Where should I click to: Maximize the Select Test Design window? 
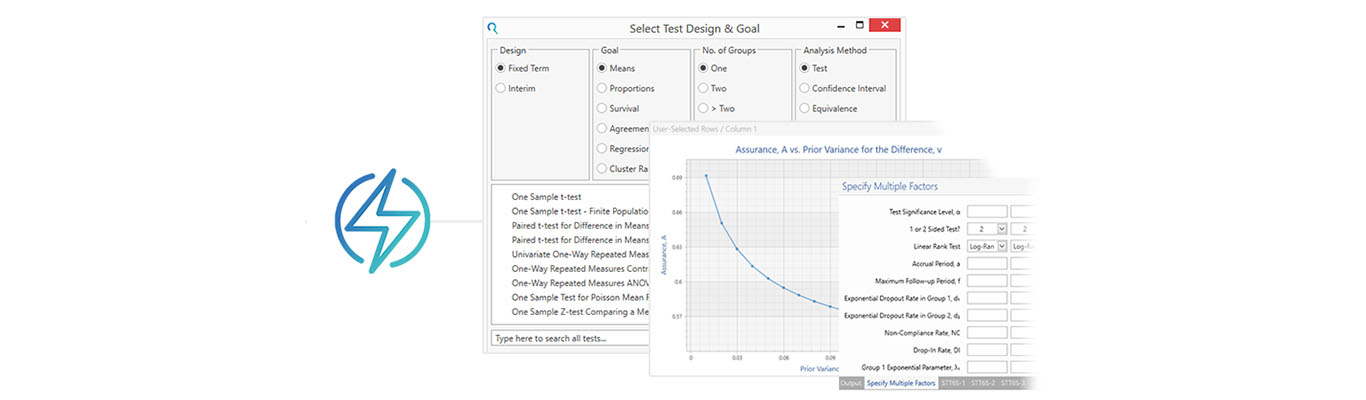pyautogui.click(x=859, y=26)
